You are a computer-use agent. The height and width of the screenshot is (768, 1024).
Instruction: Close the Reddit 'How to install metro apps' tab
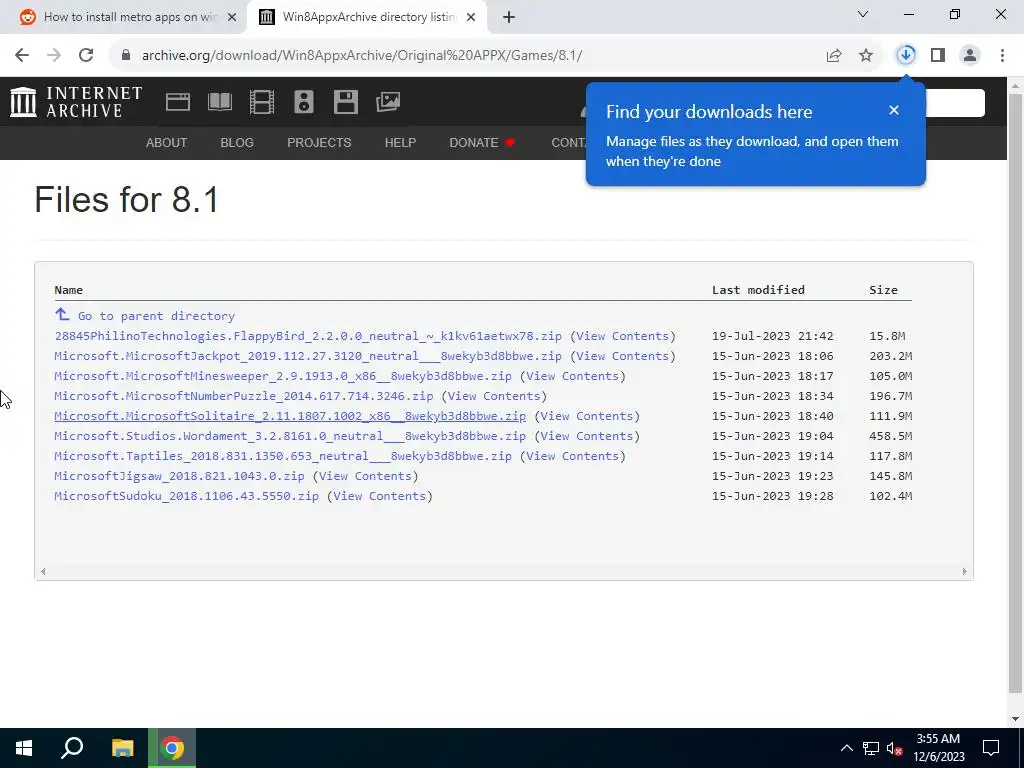[x=232, y=17]
